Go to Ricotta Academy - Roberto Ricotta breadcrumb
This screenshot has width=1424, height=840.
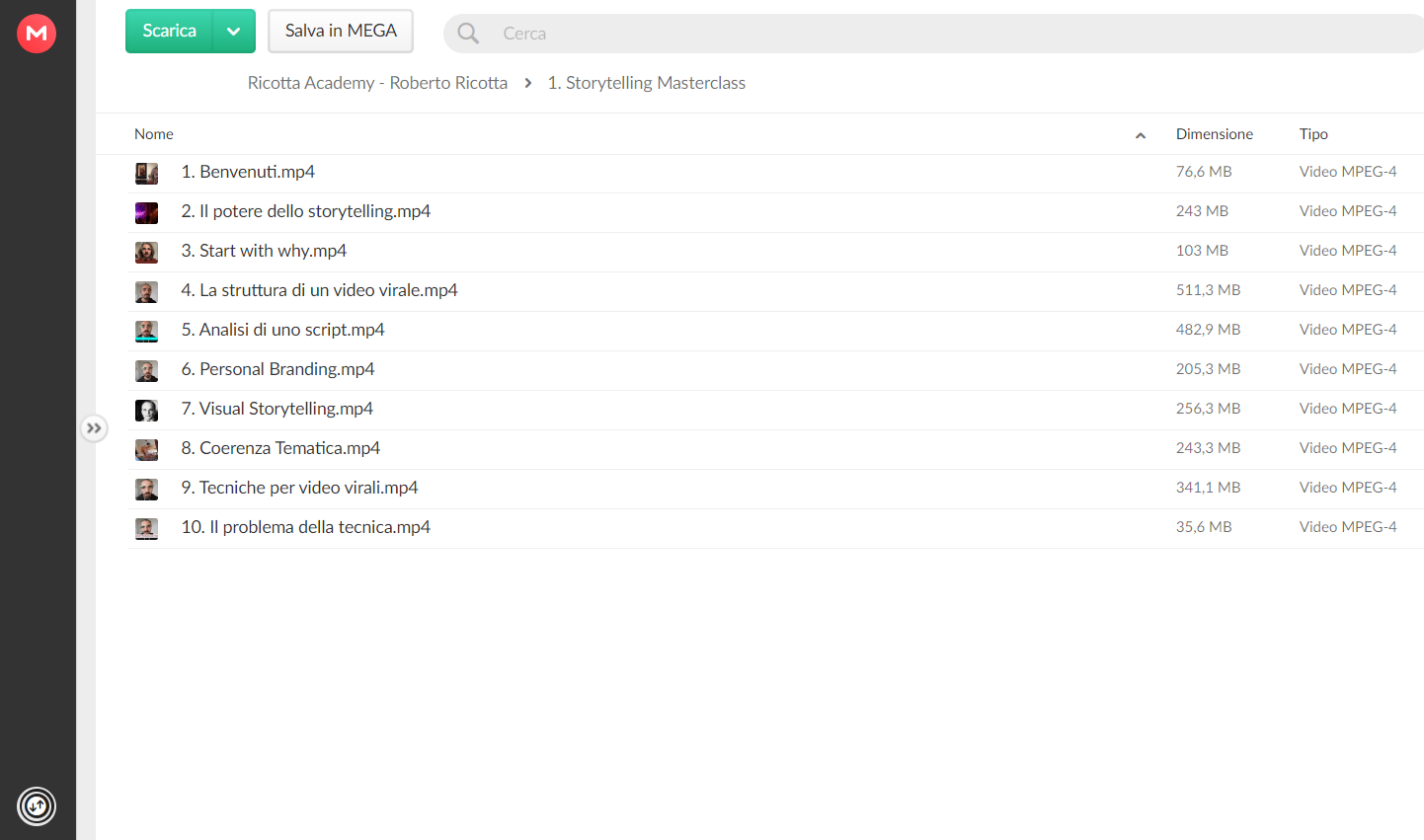(x=377, y=83)
